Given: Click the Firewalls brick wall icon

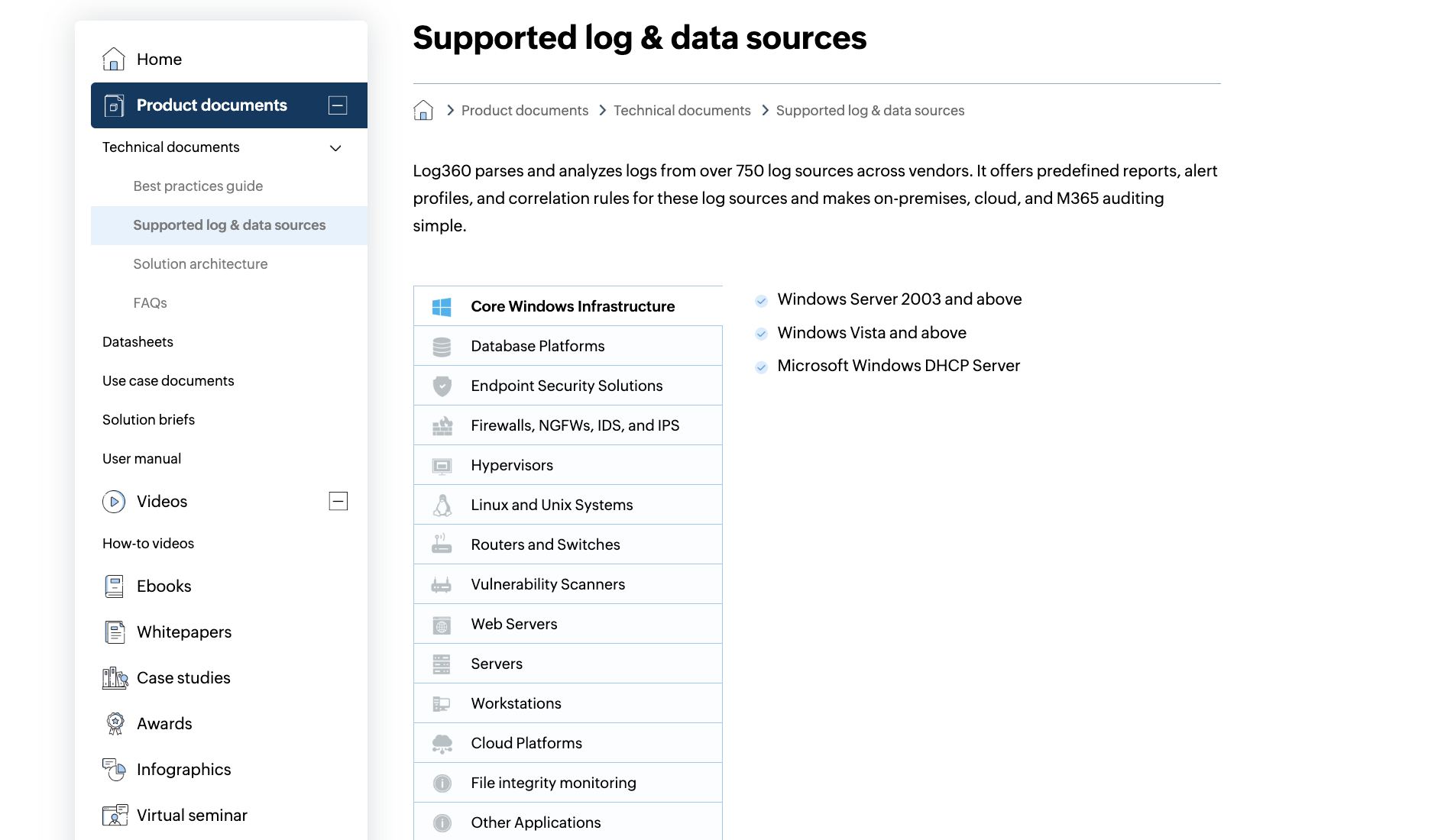Looking at the screenshot, I should pos(442,426).
